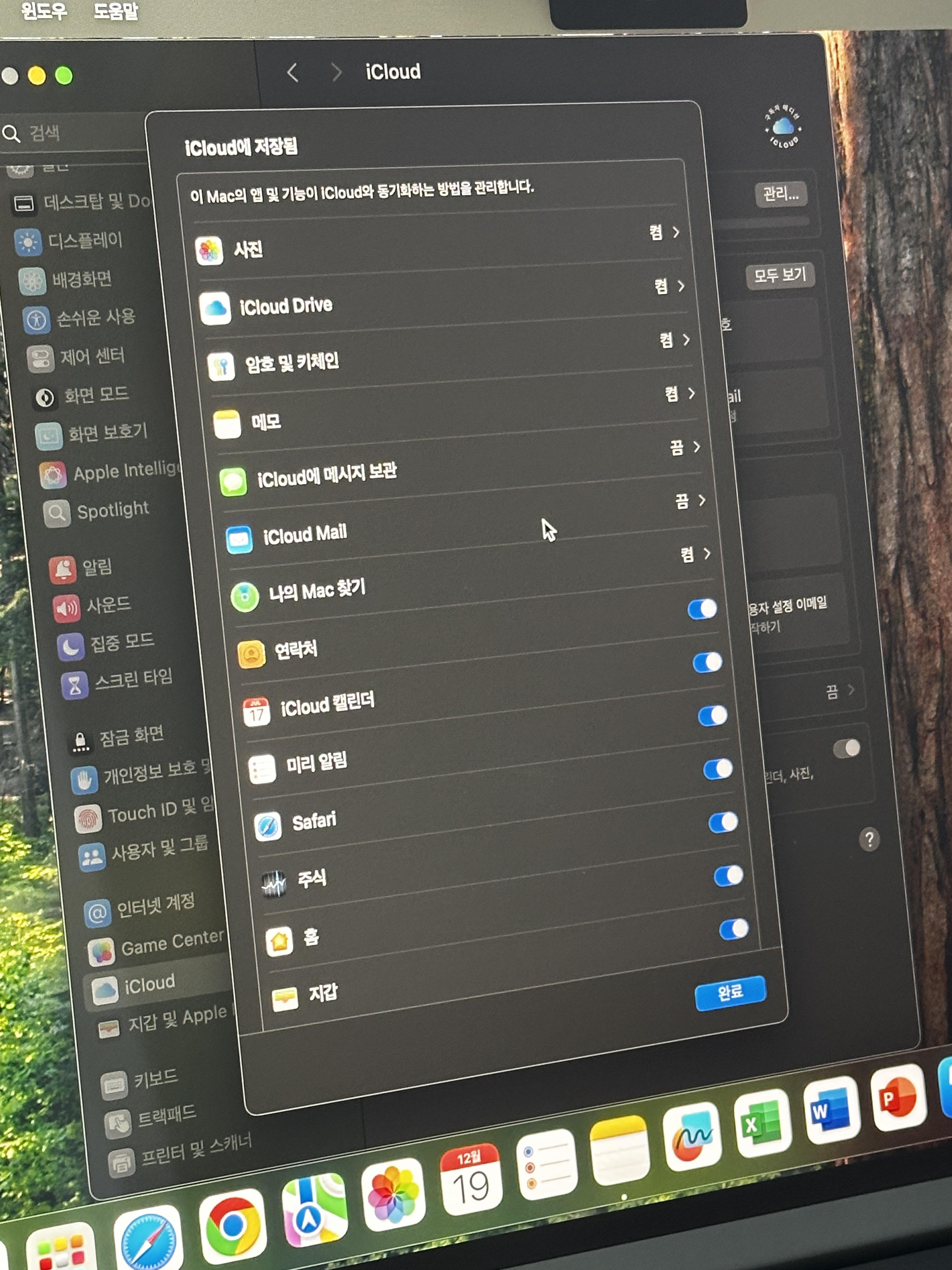Click the 관리... button
Viewport: 952px width, 1270px height.
781,194
